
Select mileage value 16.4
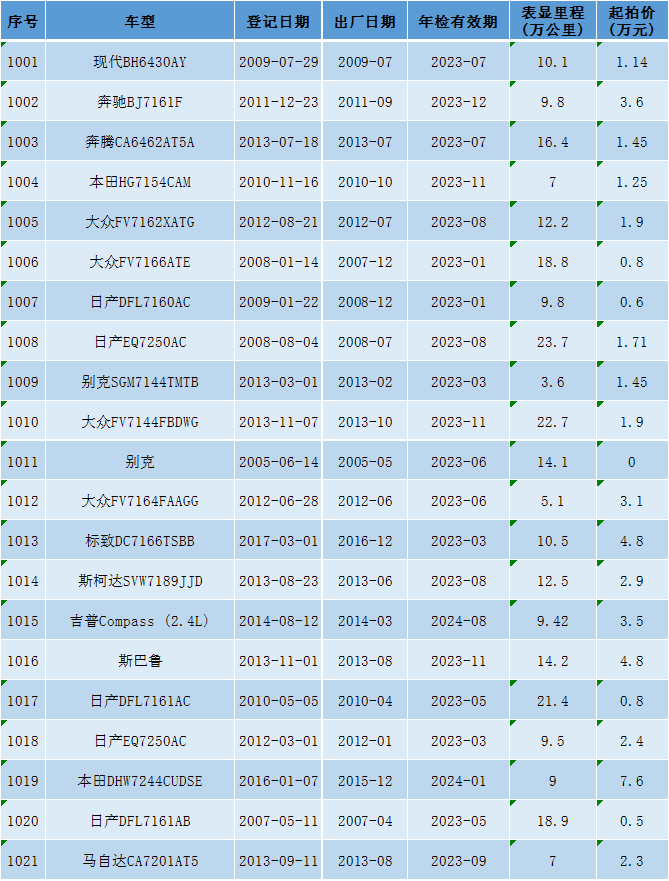(553, 141)
